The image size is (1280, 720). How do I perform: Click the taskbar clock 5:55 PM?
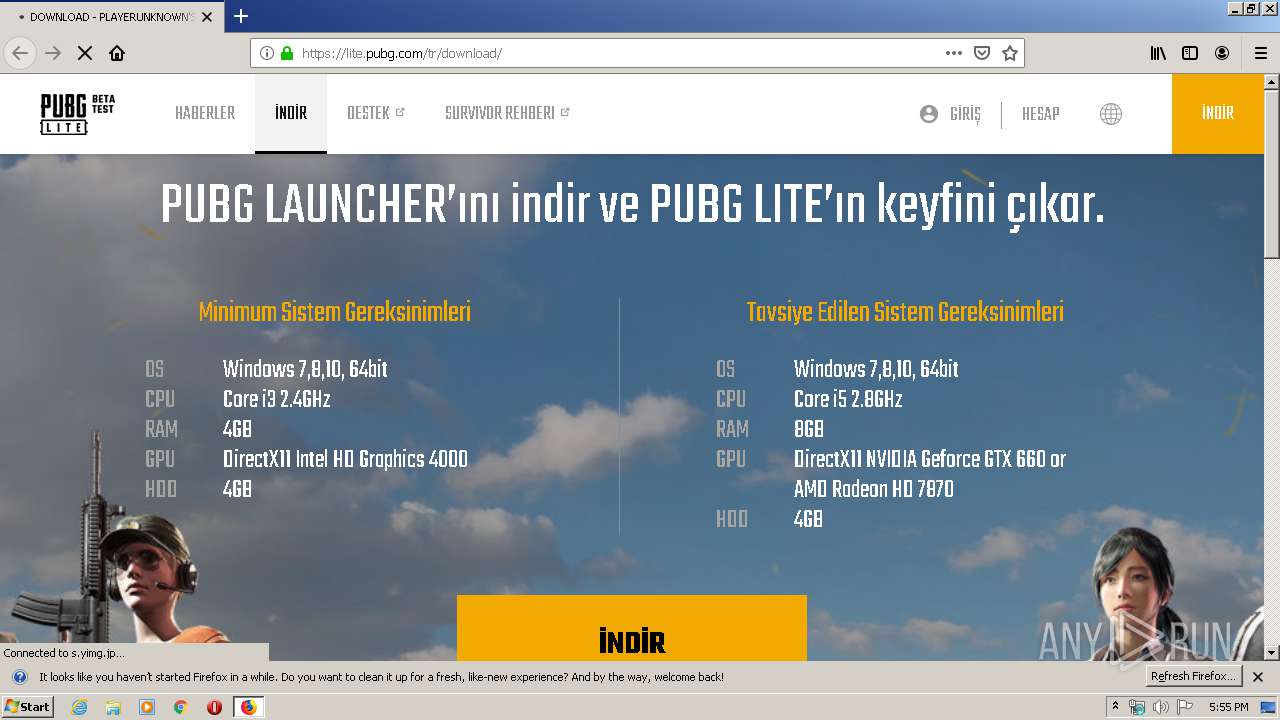(x=1228, y=707)
